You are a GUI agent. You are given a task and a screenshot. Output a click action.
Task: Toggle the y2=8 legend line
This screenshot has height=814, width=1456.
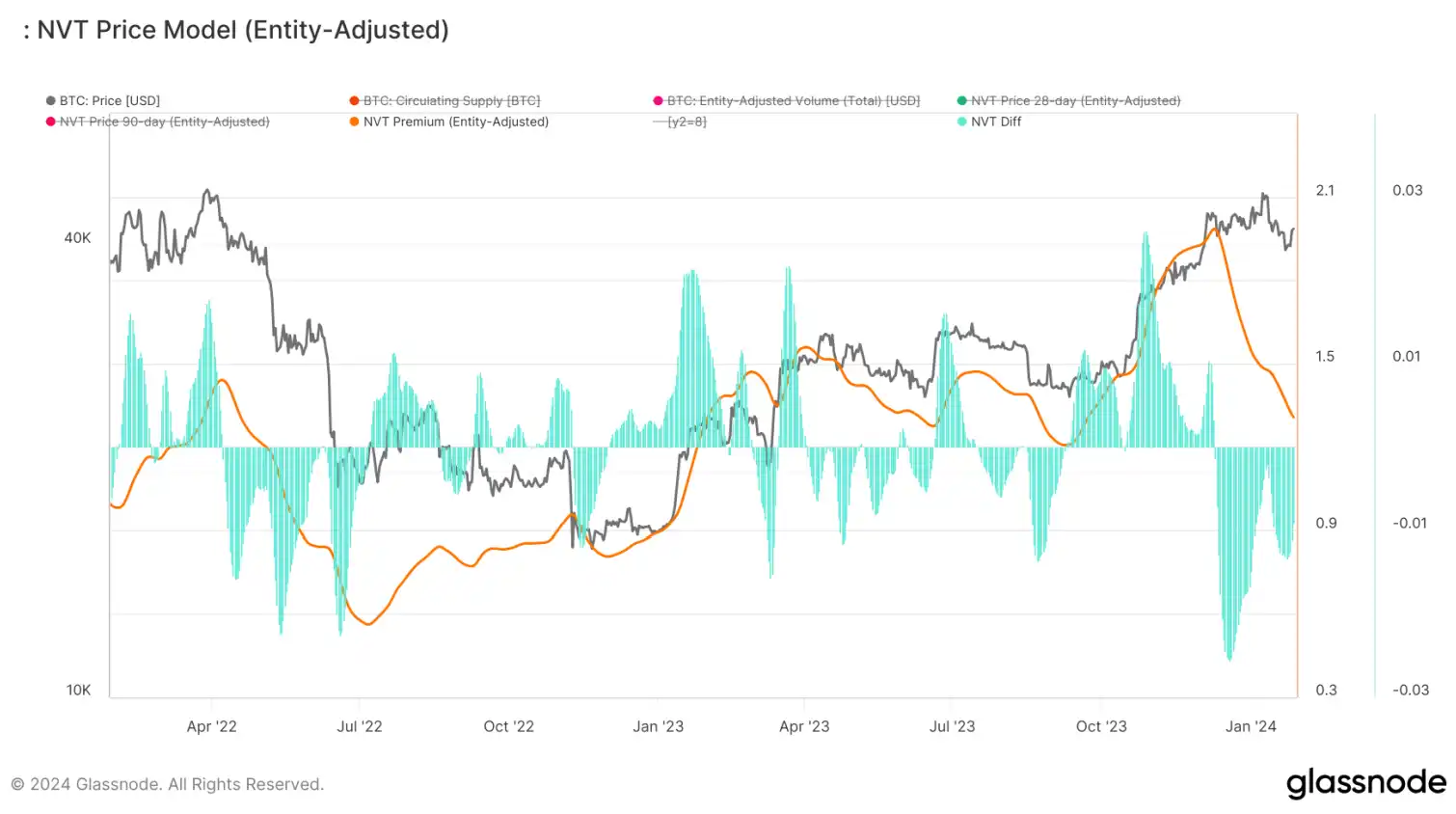pyautogui.click(x=687, y=122)
